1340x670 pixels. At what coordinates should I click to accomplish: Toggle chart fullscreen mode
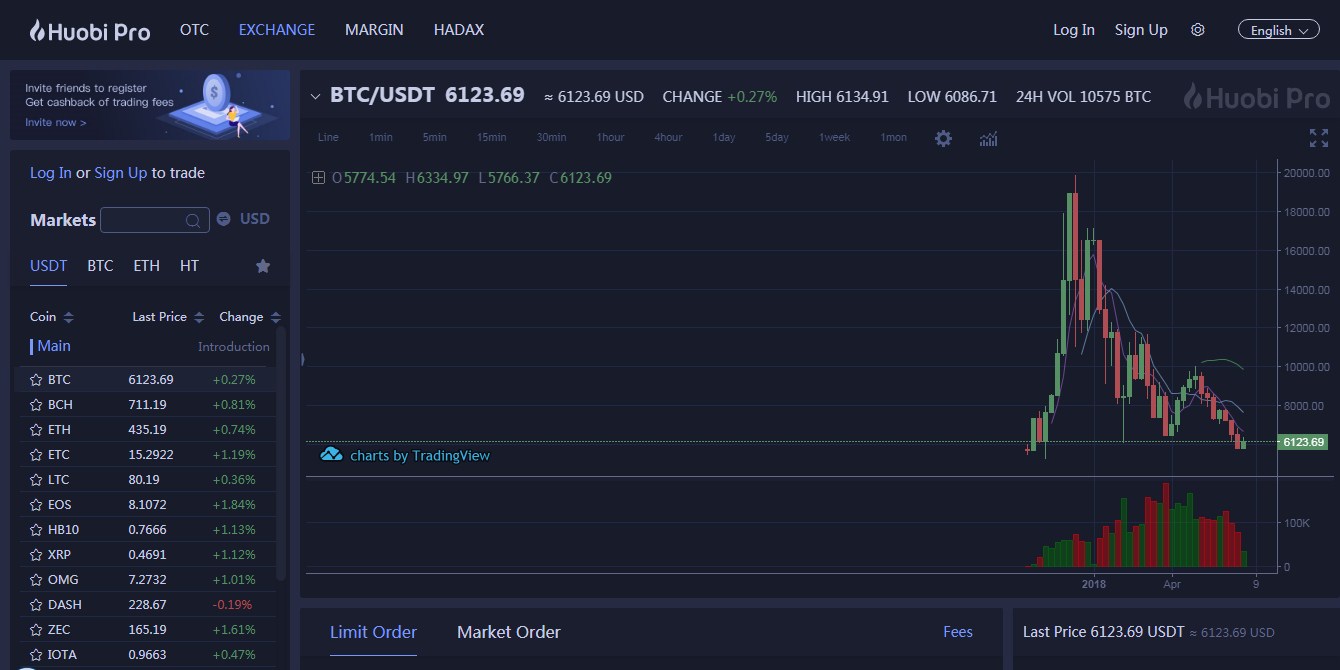point(1319,138)
